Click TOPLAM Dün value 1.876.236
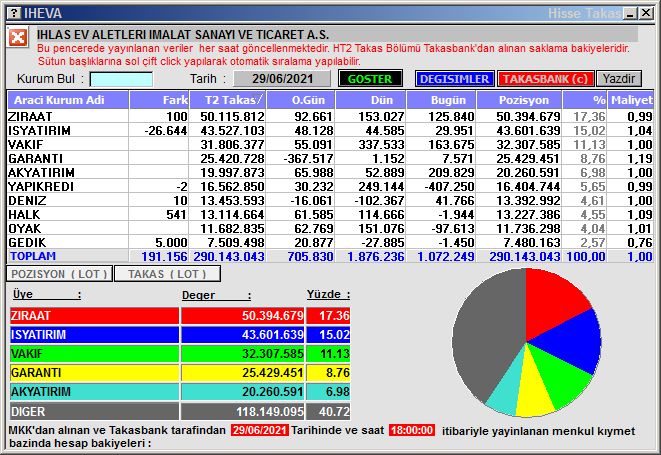The height and width of the screenshot is (455, 661). click(375, 256)
